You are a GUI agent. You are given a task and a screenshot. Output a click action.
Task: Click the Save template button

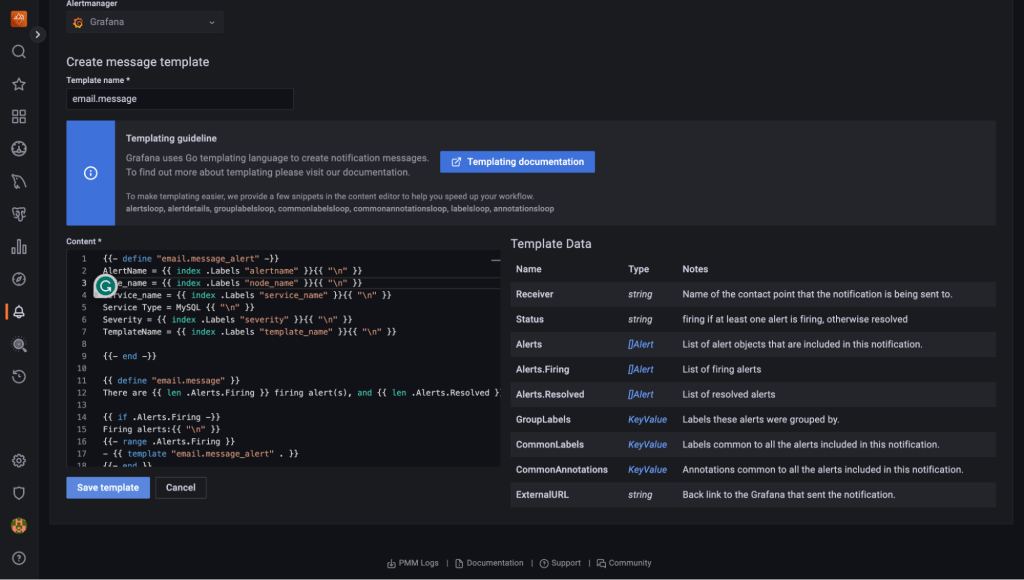(108, 487)
